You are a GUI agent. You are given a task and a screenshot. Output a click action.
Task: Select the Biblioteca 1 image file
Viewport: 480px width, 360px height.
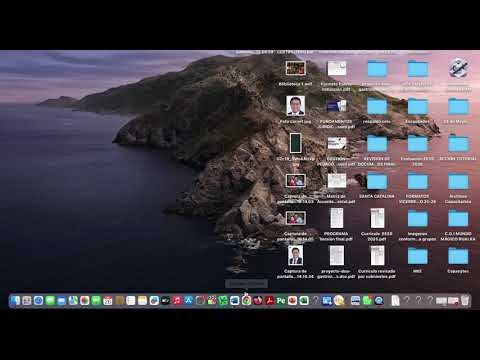pyautogui.click(x=296, y=68)
